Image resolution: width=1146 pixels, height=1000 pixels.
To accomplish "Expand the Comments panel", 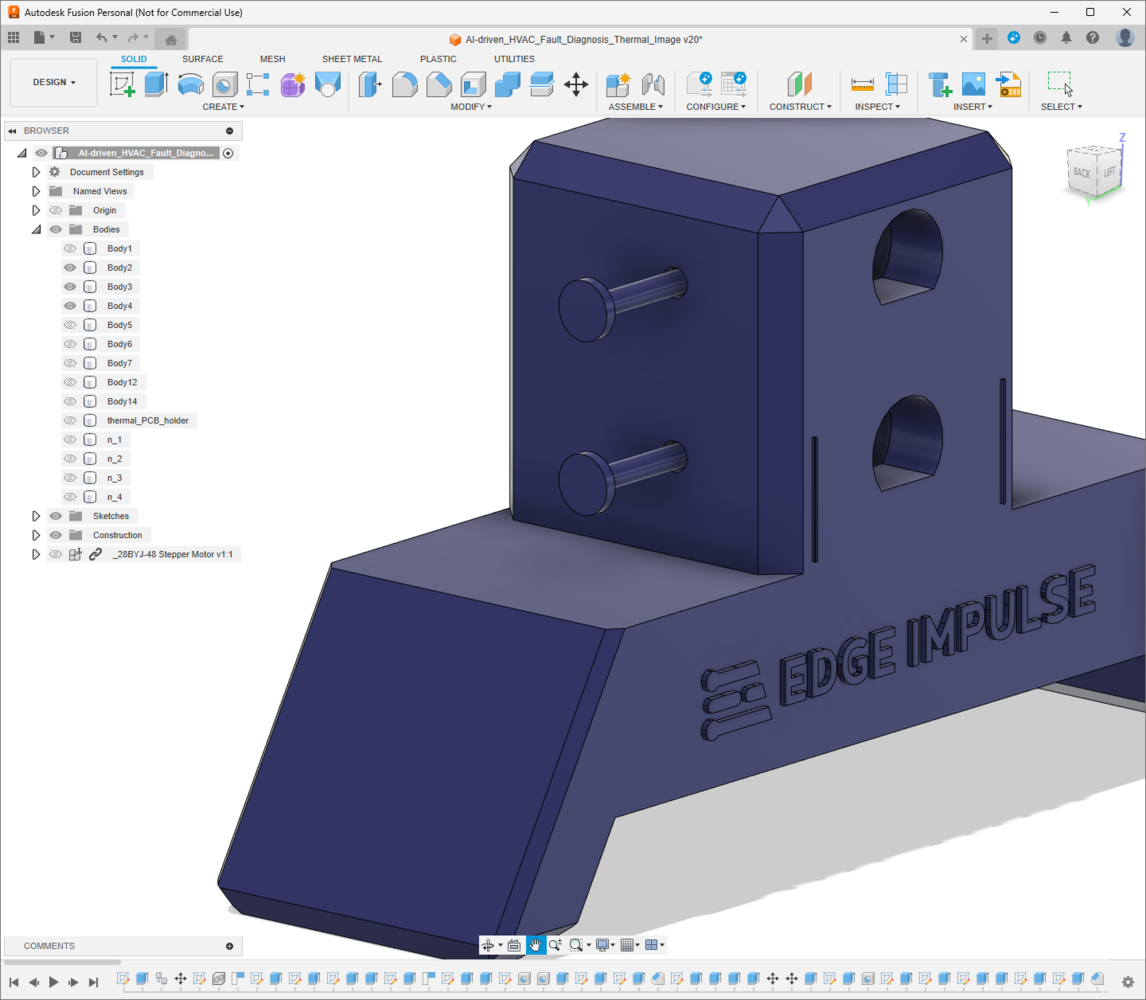I will click(x=229, y=946).
